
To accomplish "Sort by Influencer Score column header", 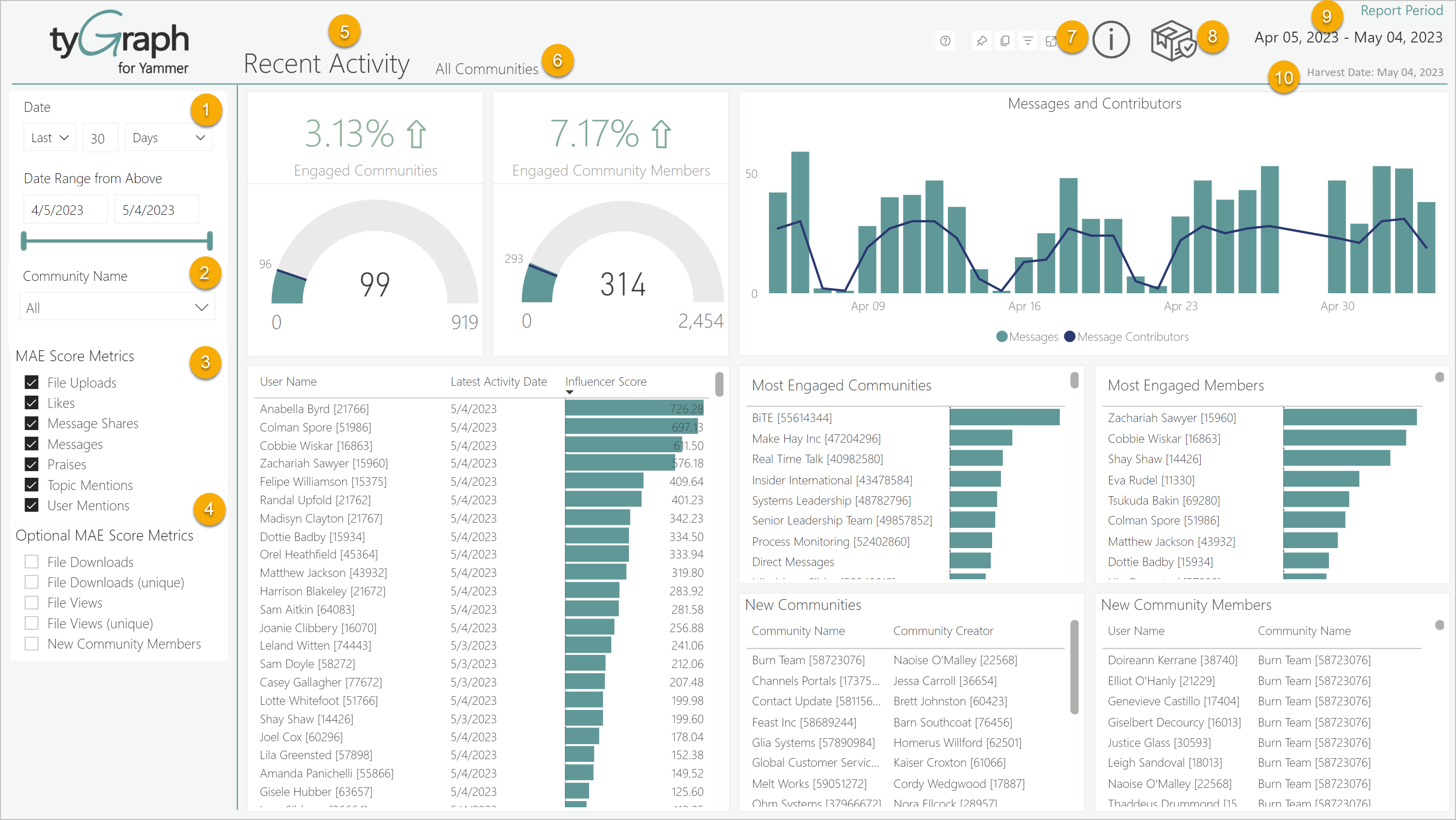I will 606,382.
